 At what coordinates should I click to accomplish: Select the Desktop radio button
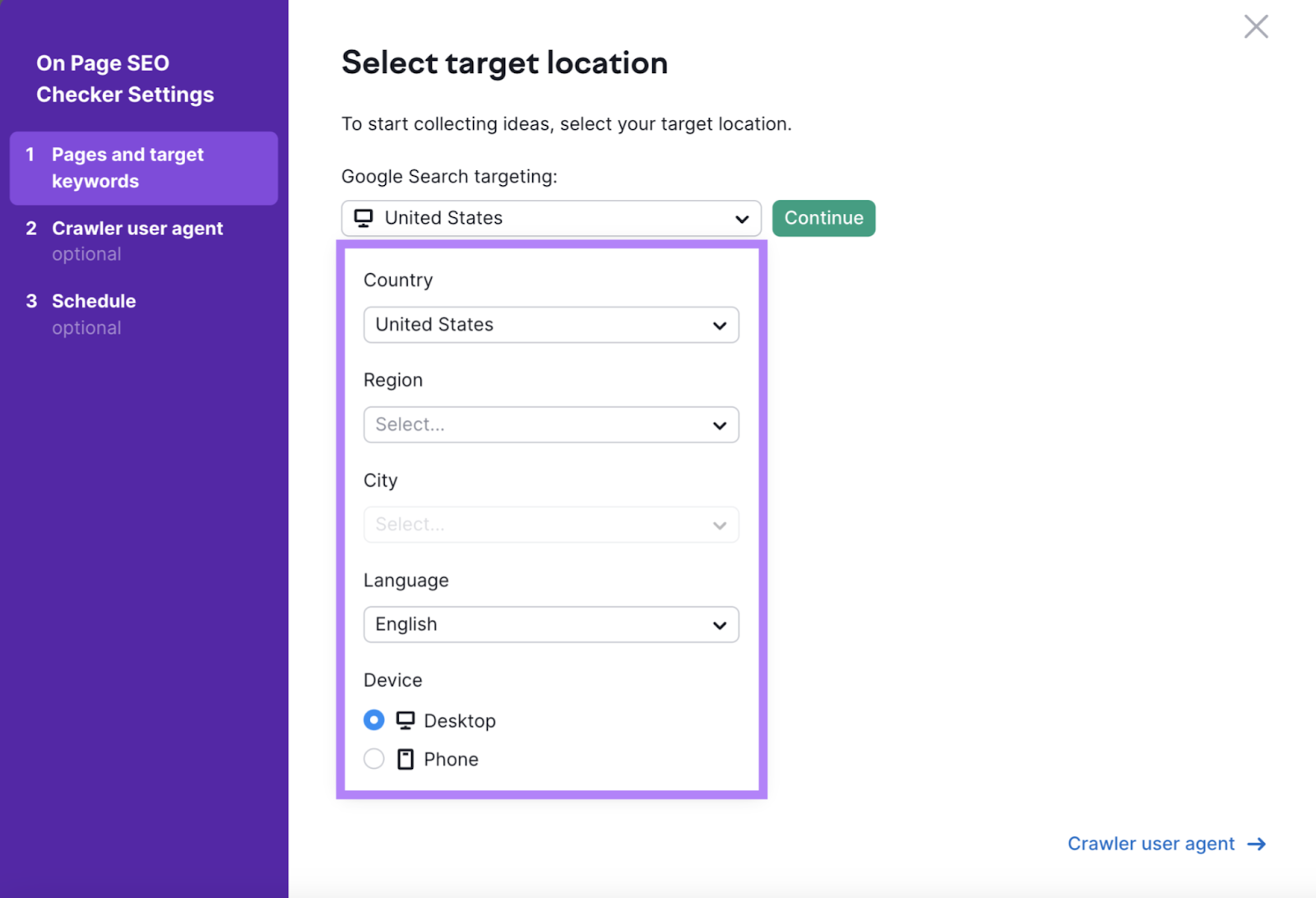[374, 720]
